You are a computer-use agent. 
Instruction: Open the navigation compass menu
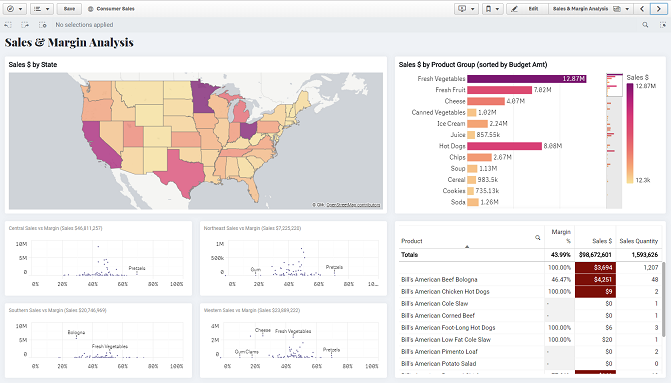point(15,9)
